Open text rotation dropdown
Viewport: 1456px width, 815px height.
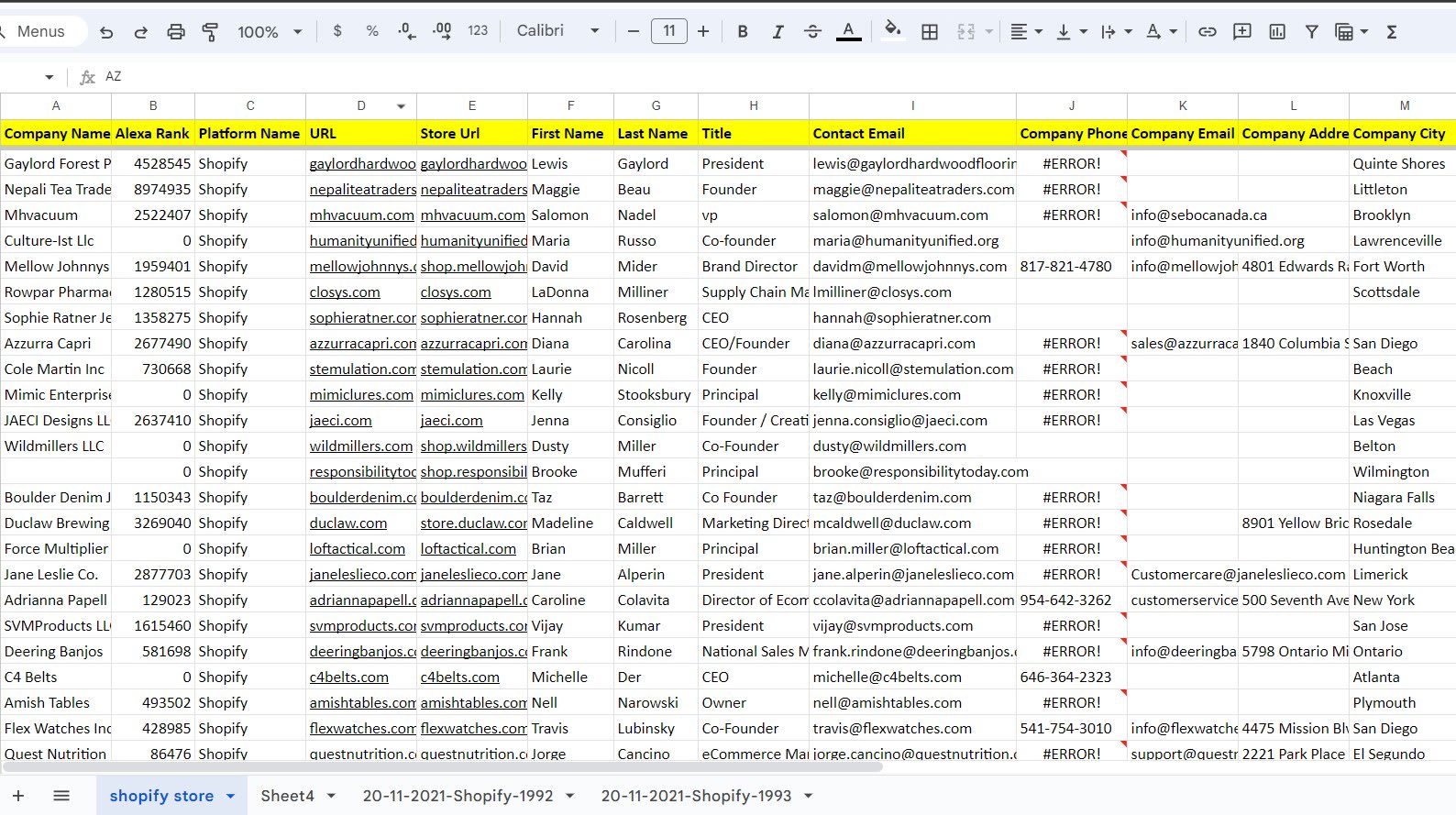pos(1162,31)
